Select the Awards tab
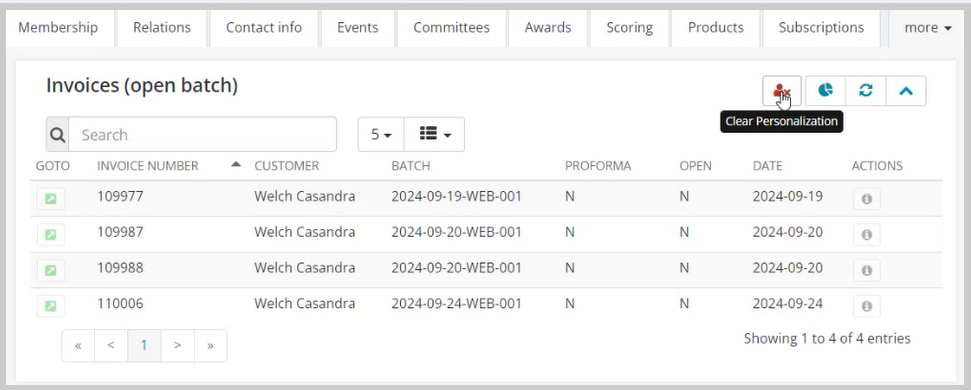Viewport: 971px width, 390px height. pos(547,28)
